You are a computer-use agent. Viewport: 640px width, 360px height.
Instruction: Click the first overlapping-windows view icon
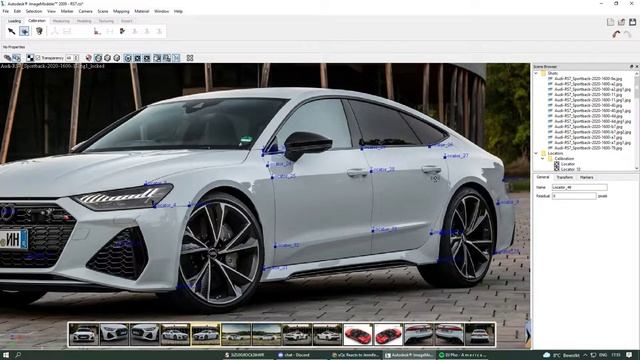click(x=157, y=58)
